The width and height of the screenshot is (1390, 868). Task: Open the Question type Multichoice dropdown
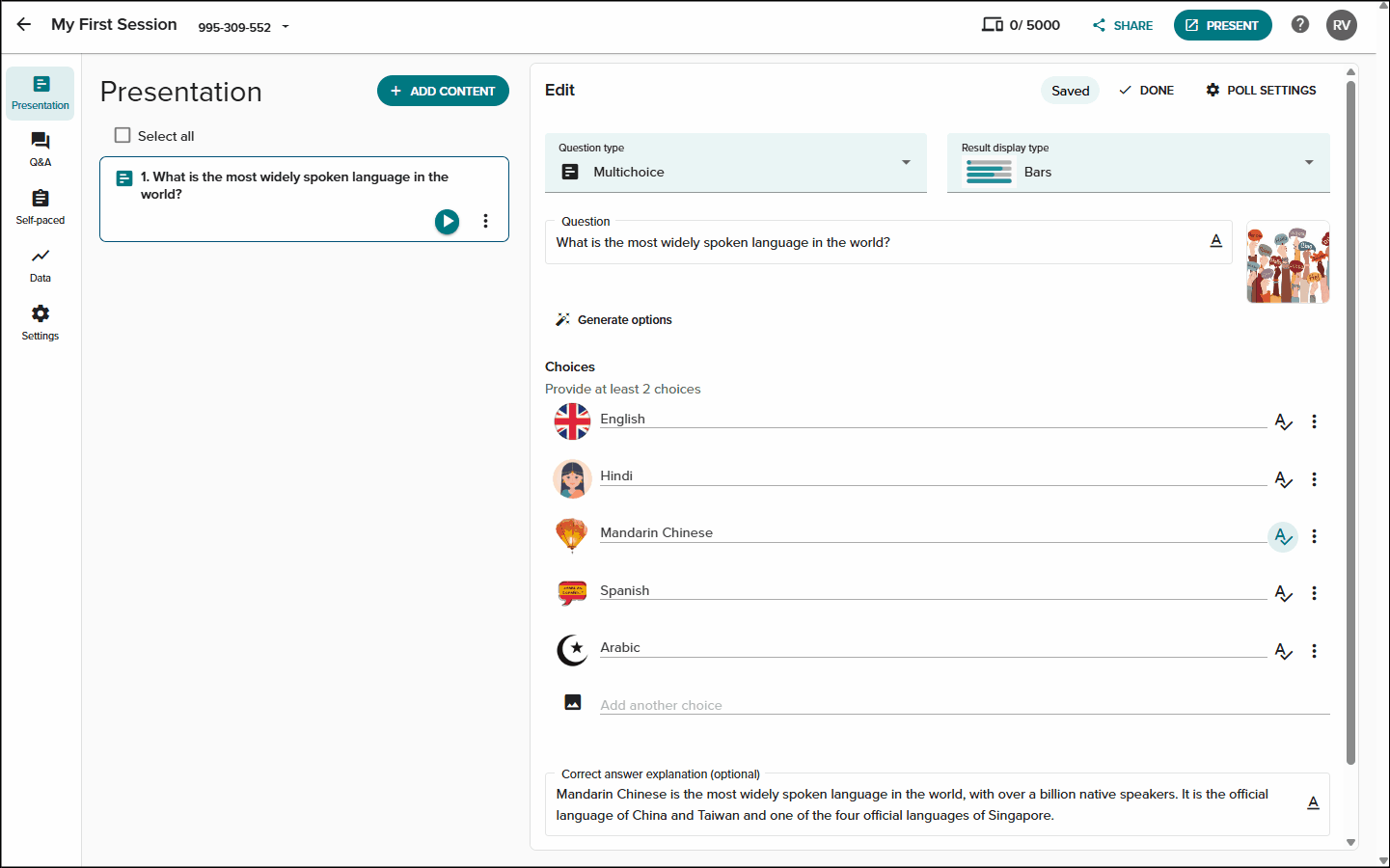(x=736, y=163)
